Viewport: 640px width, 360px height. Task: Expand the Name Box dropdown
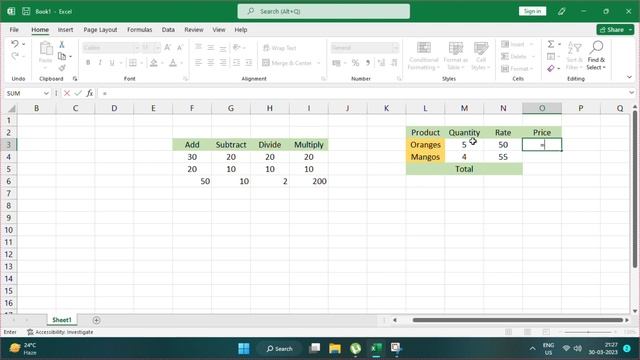click(46, 93)
